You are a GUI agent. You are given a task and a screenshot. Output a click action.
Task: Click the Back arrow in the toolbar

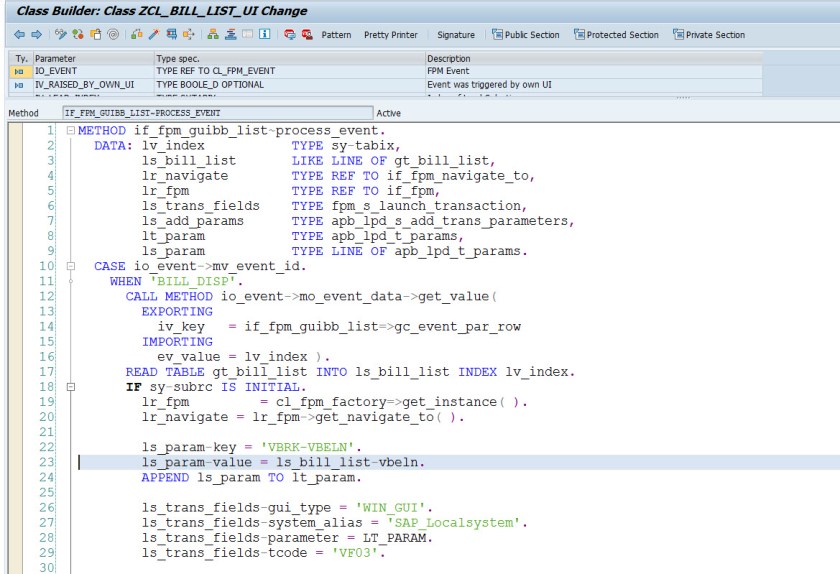coord(21,35)
